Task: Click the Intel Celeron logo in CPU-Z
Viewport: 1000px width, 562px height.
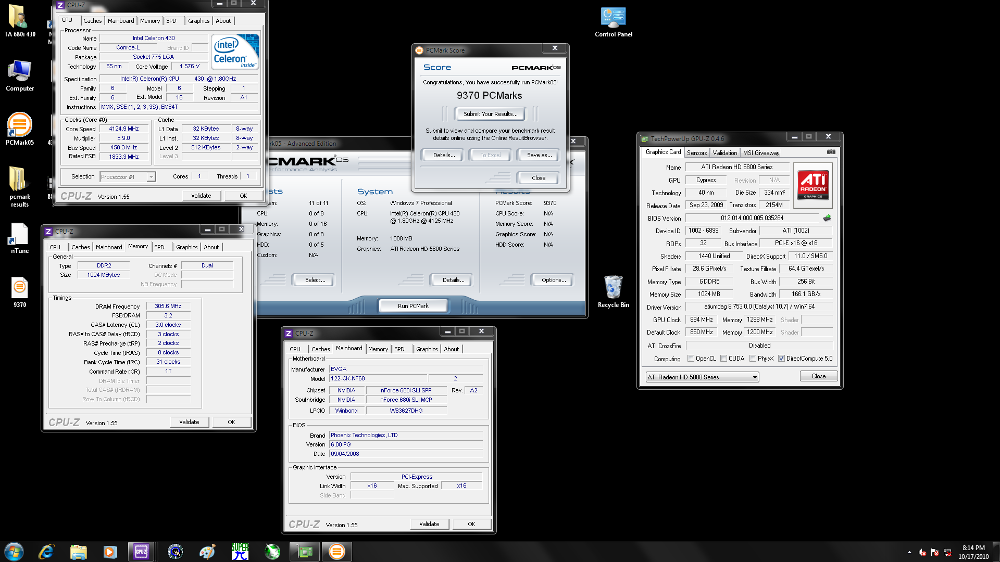Action: click(235, 52)
